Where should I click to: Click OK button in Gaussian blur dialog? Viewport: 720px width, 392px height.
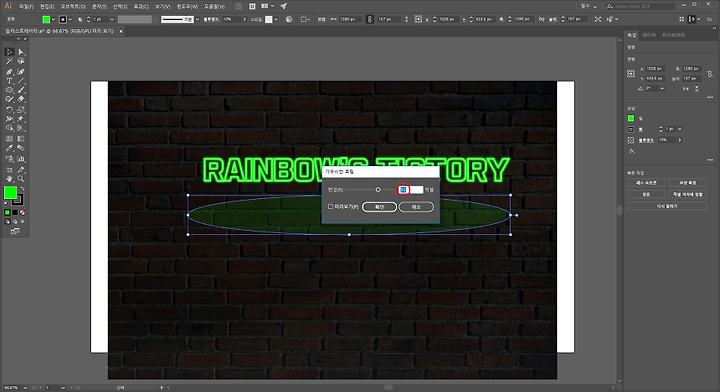(379, 207)
